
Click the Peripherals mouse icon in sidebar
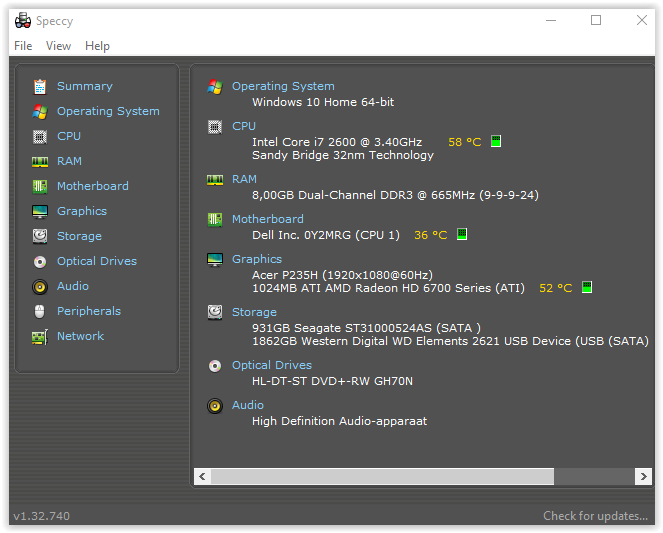pos(40,311)
